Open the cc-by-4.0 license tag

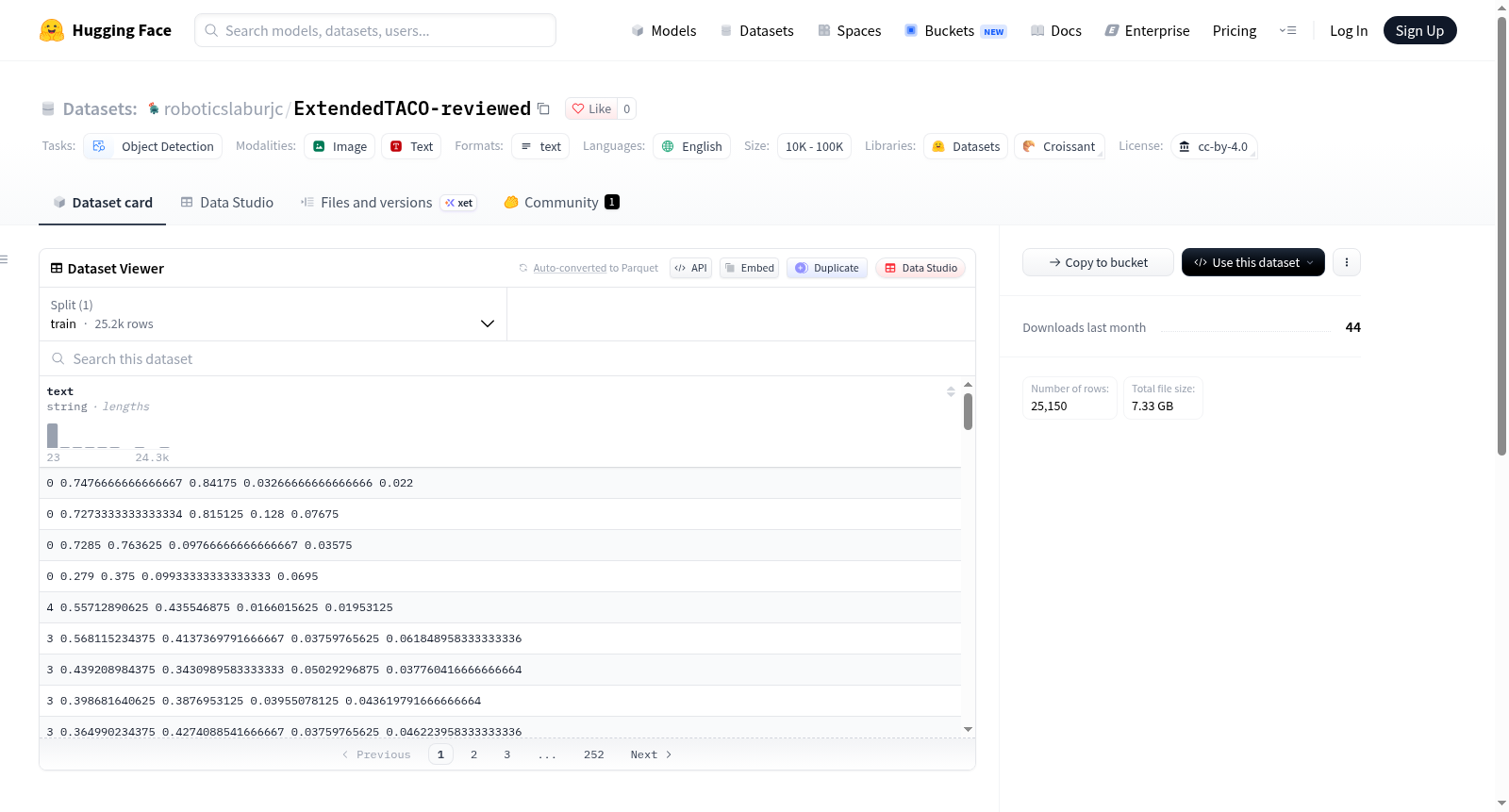pos(1214,146)
